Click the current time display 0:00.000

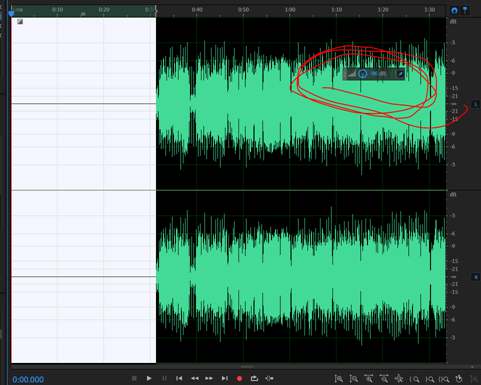[28, 380]
